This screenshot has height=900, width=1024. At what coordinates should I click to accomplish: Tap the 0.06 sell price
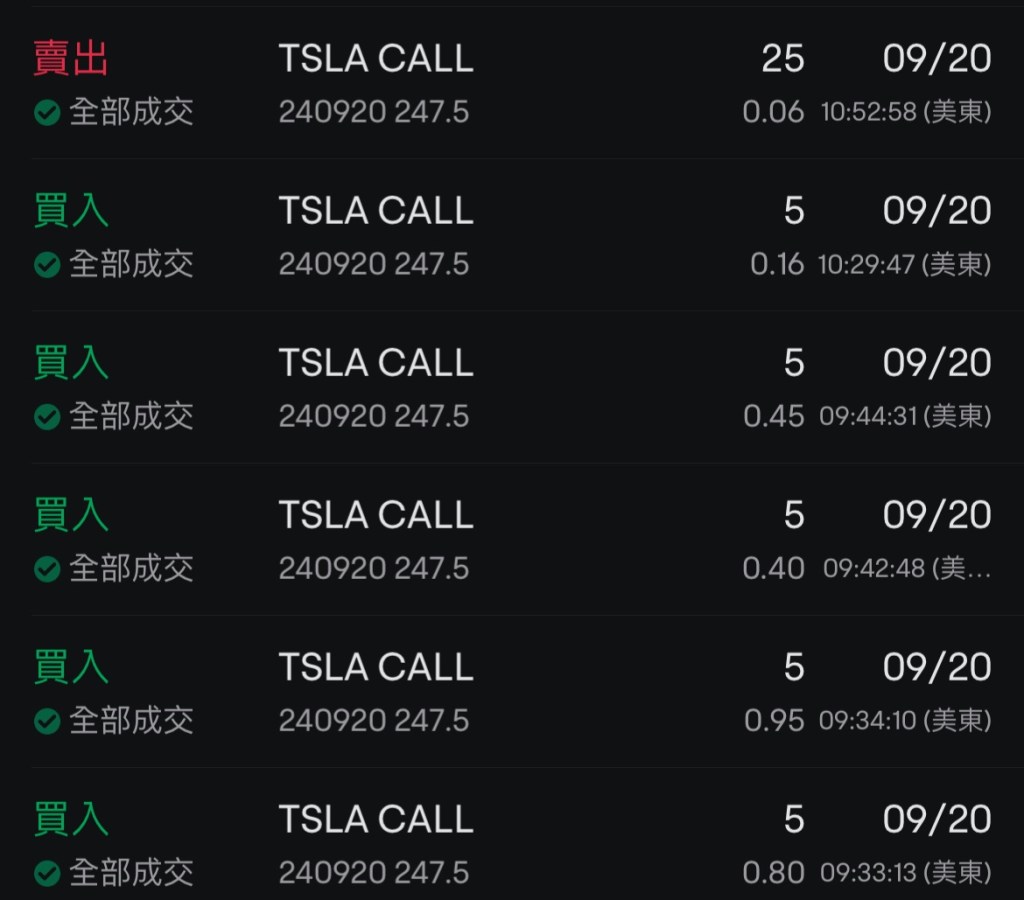pyautogui.click(x=773, y=112)
